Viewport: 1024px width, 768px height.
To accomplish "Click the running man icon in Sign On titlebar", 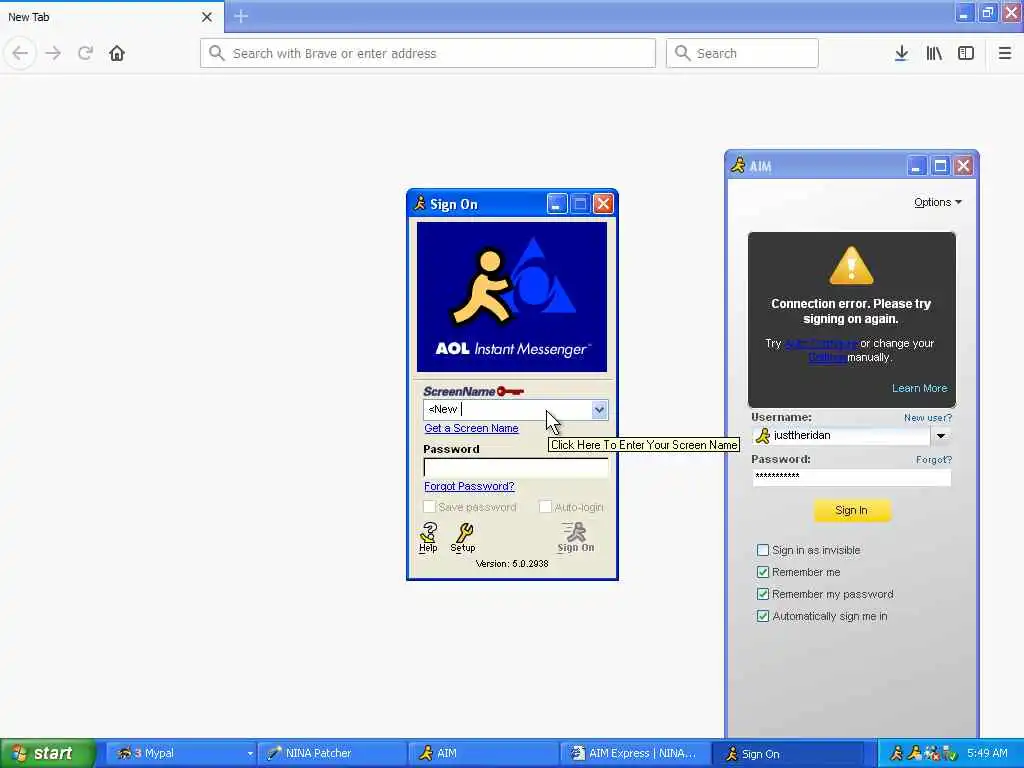I will pyautogui.click(x=419, y=204).
